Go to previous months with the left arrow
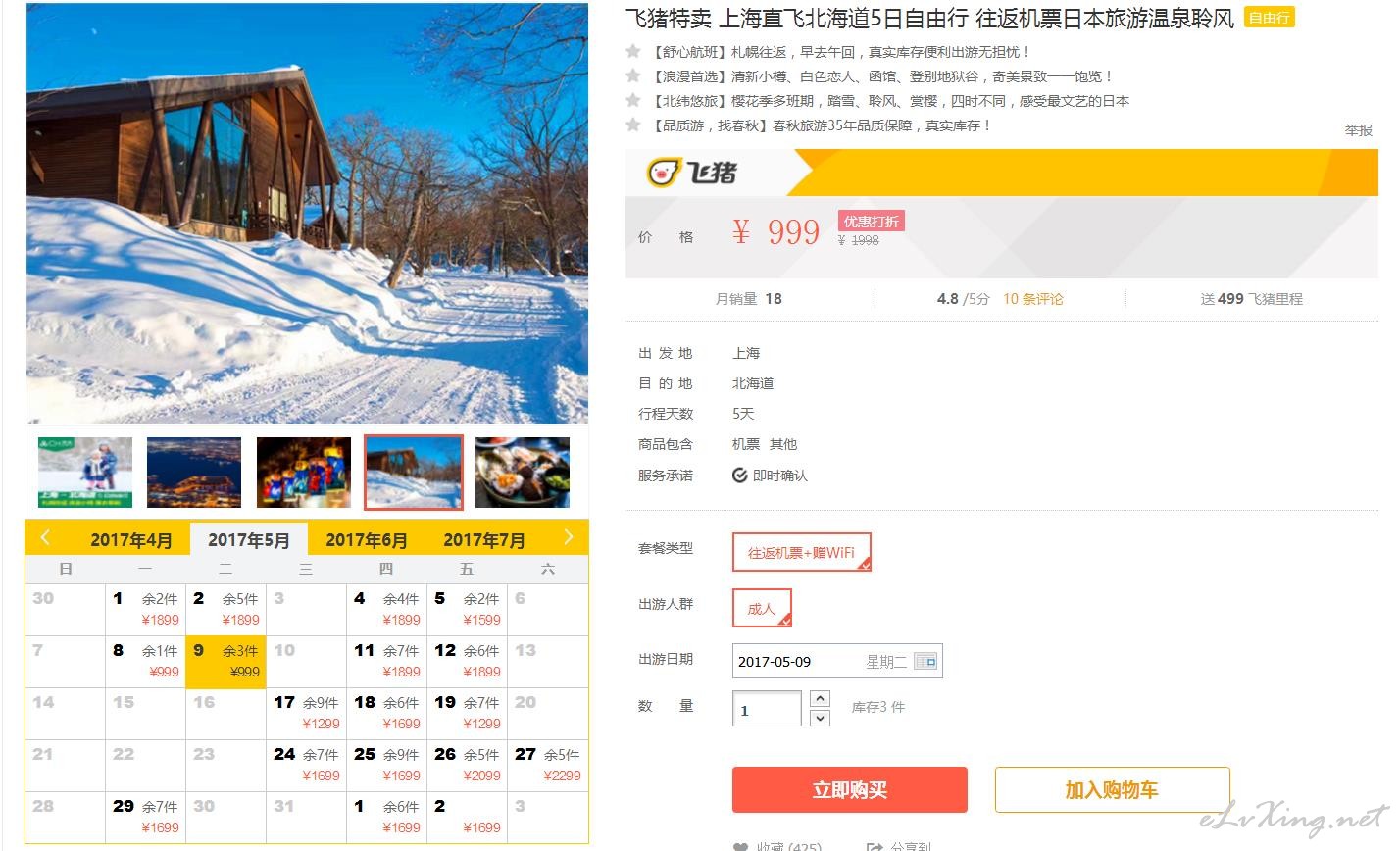The width and height of the screenshot is (1400, 851). (45, 537)
